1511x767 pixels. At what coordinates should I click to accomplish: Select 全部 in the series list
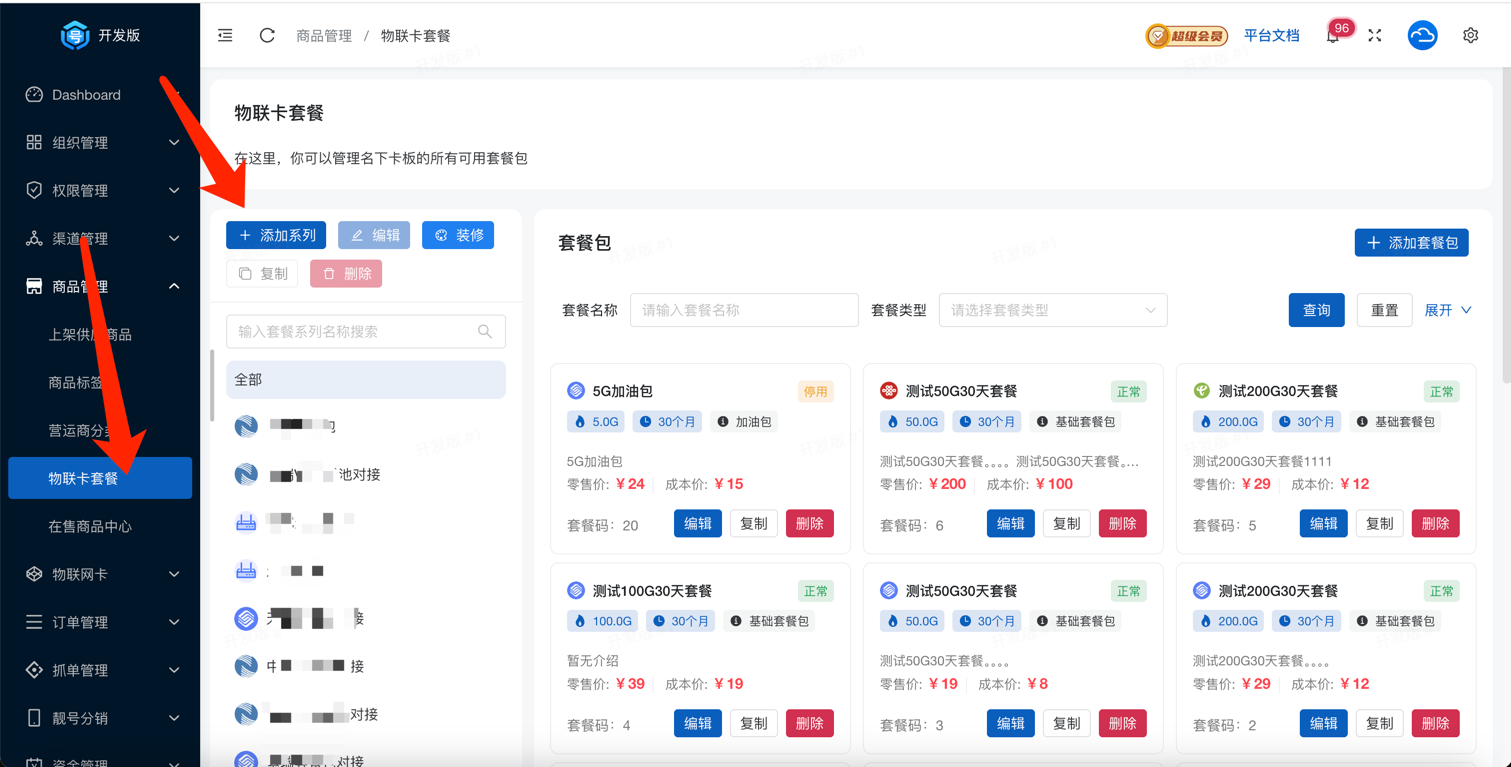pyautogui.click(x=365, y=380)
